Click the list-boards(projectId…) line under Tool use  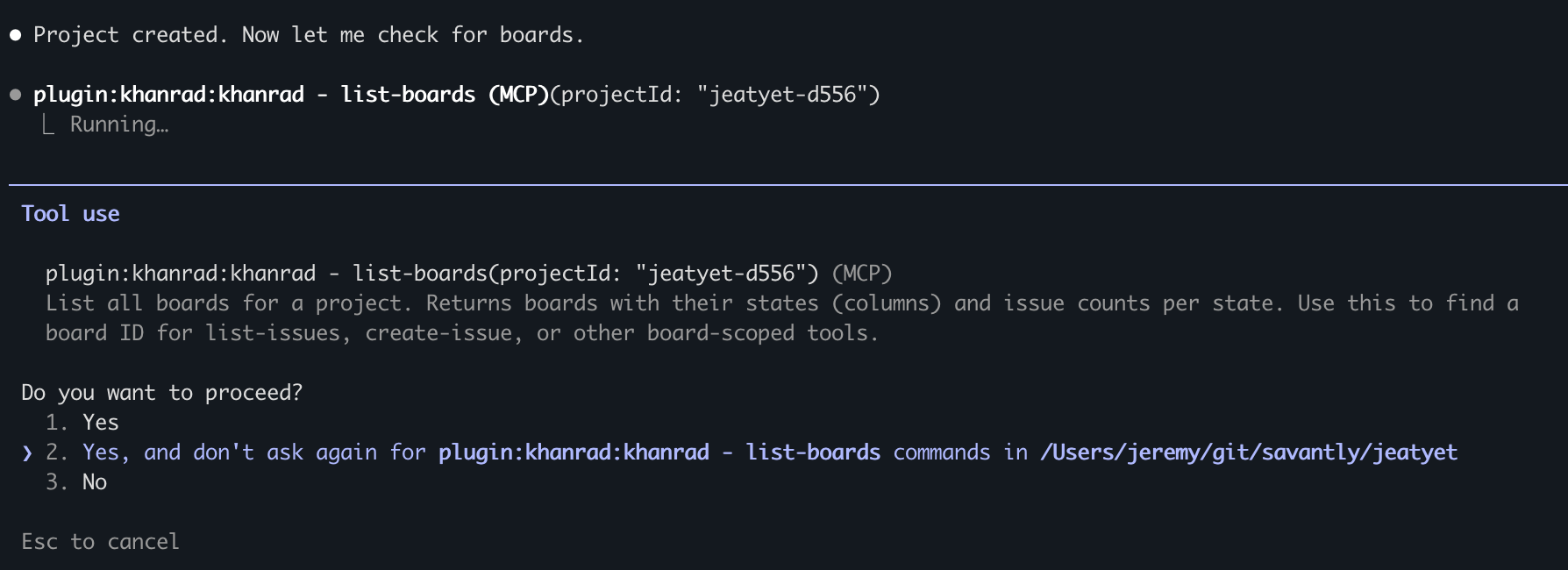click(431, 274)
